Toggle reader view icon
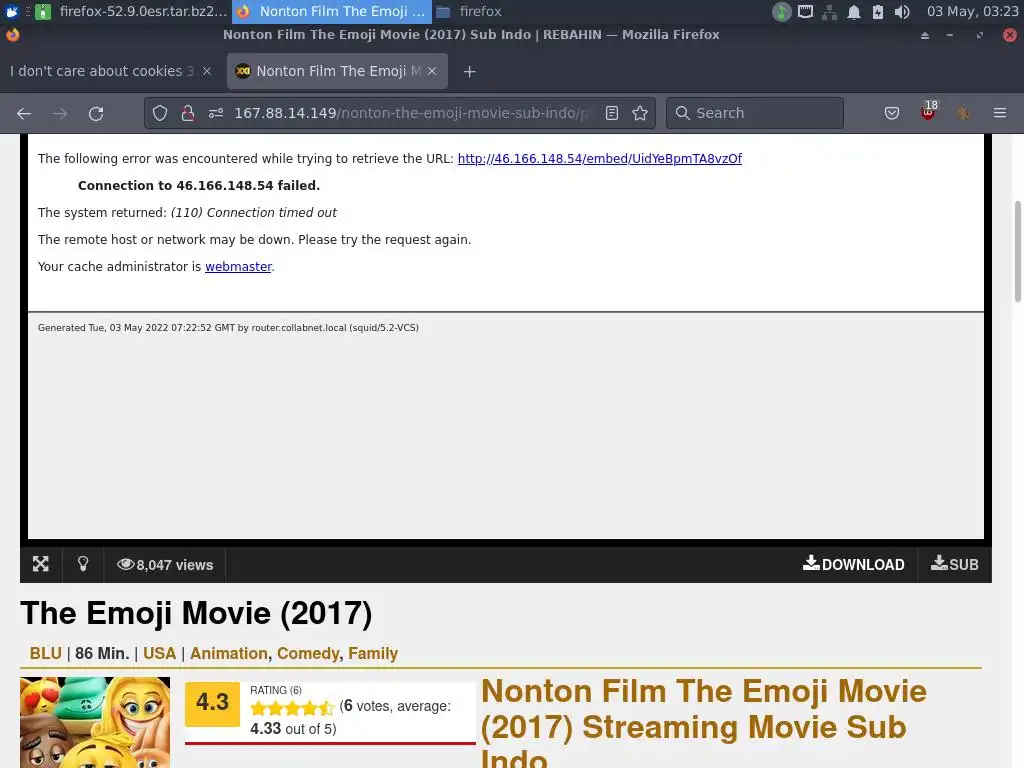Viewport: 1024px width, 768px height. pyautogui.click(x=612, y=114)
